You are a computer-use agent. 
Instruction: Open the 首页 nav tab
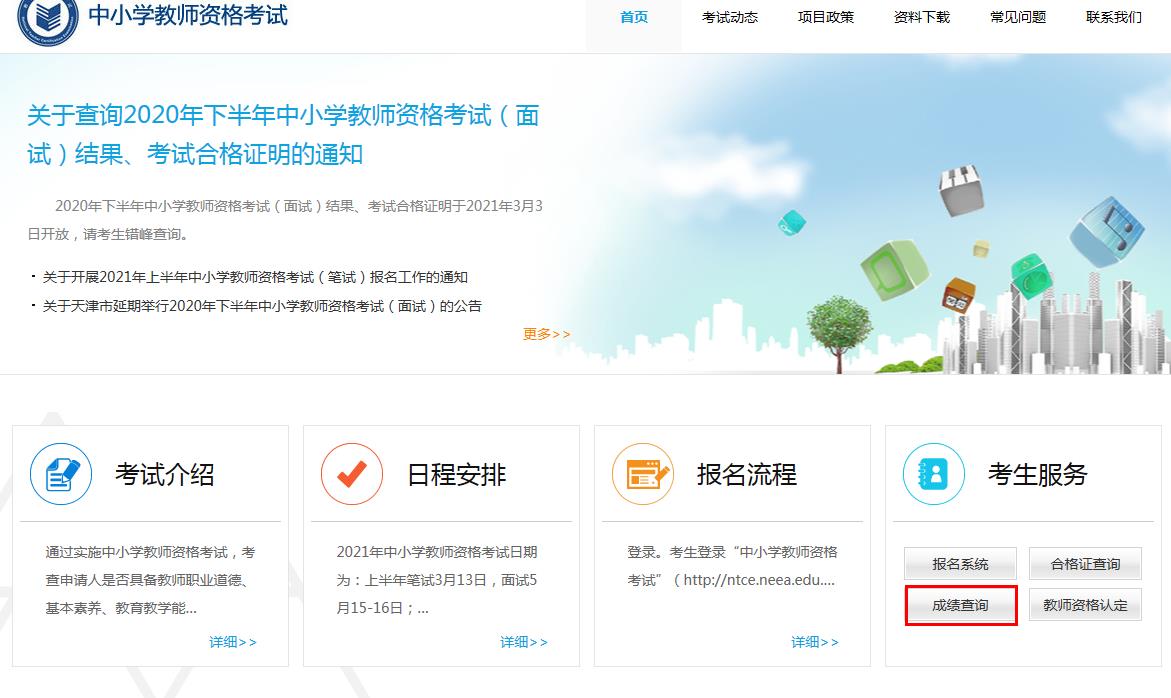(x=634, y=17)
